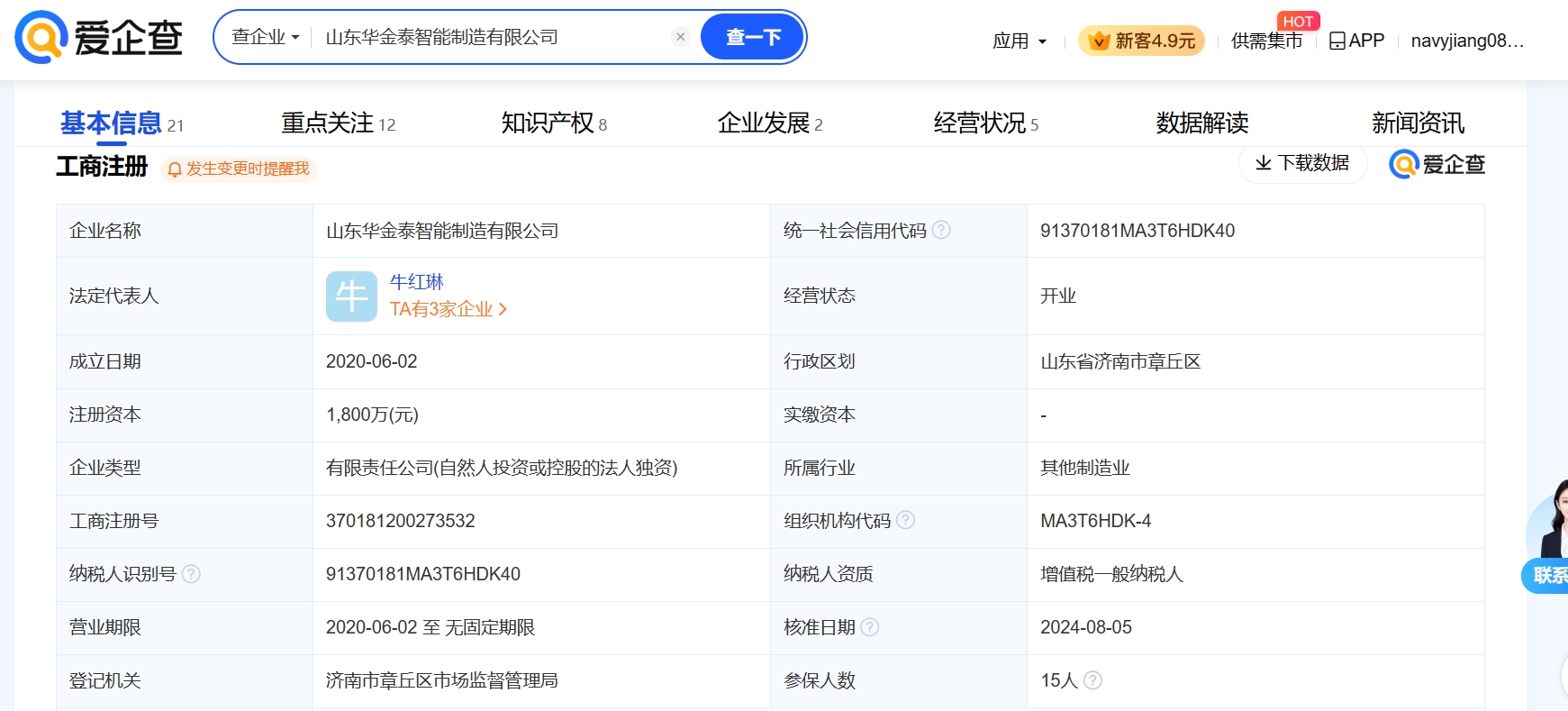Click the 联系 customer service avatar button
Image resolution: width=1568 pixels, height=711 pixels.
[x=1547, y=537]
